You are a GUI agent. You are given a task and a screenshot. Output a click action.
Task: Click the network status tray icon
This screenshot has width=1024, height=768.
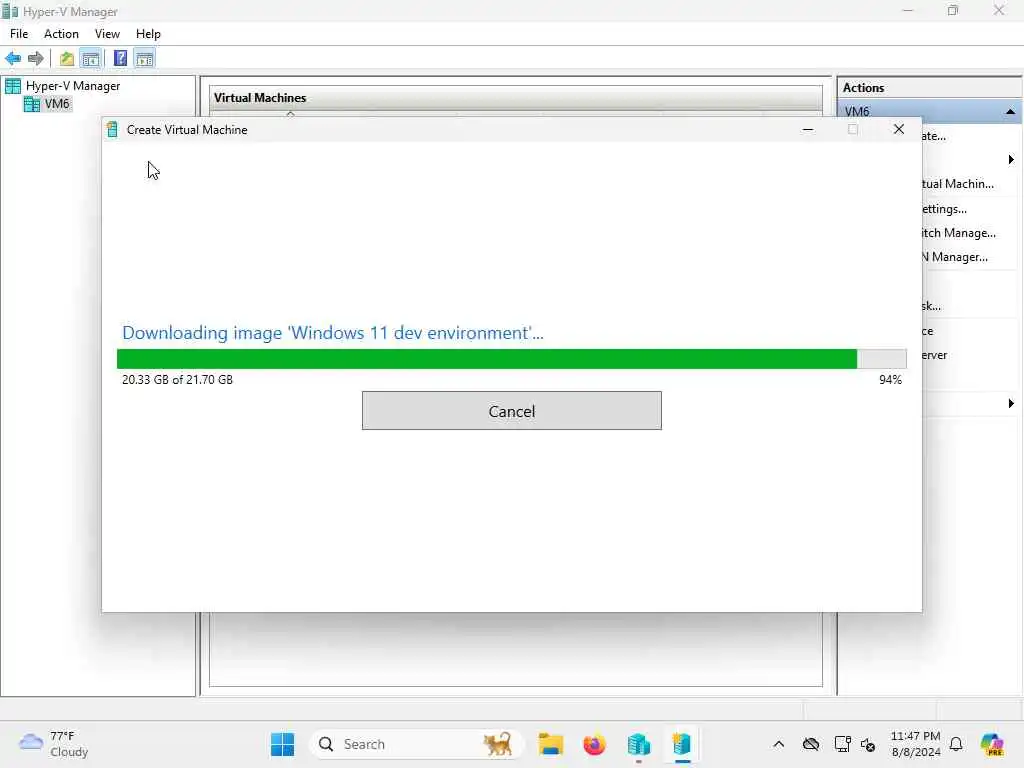click(842, 744)
